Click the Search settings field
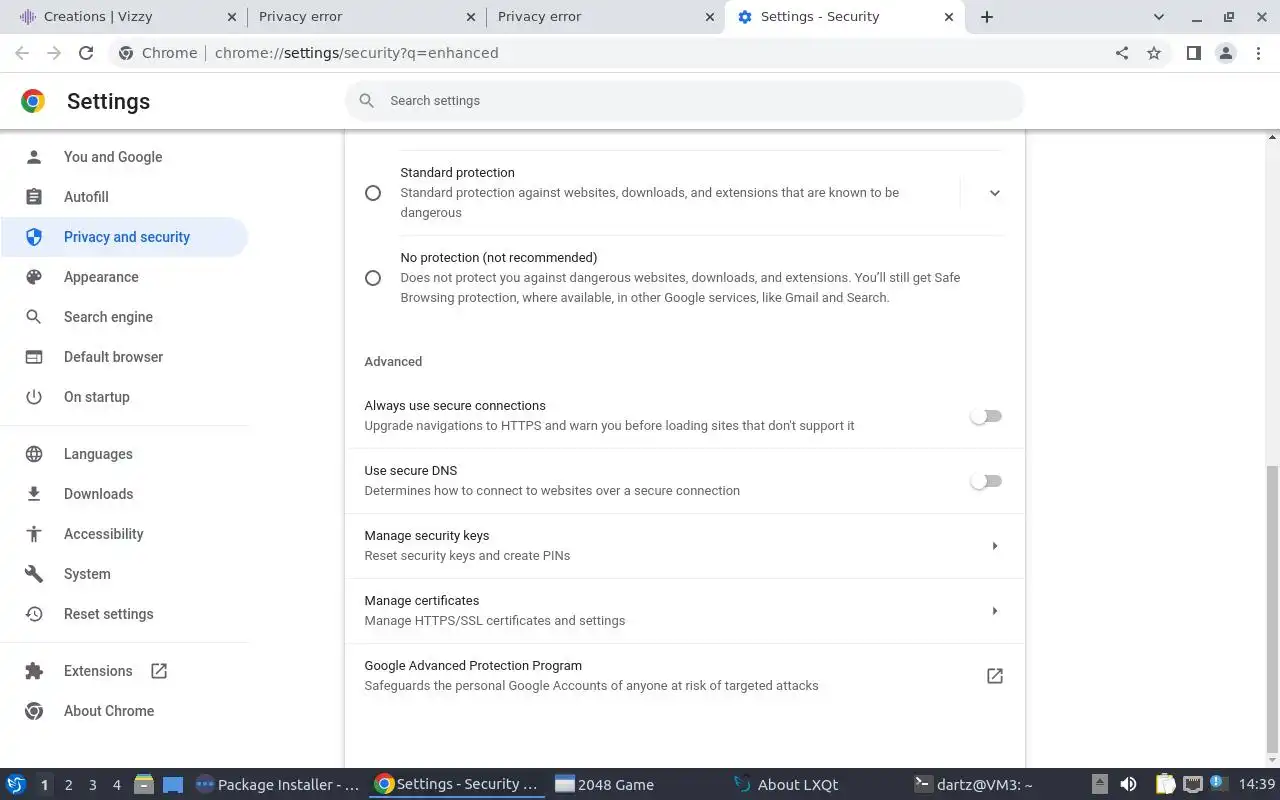The width and height of the screenshot is (1280, 800). coord(685,101)
